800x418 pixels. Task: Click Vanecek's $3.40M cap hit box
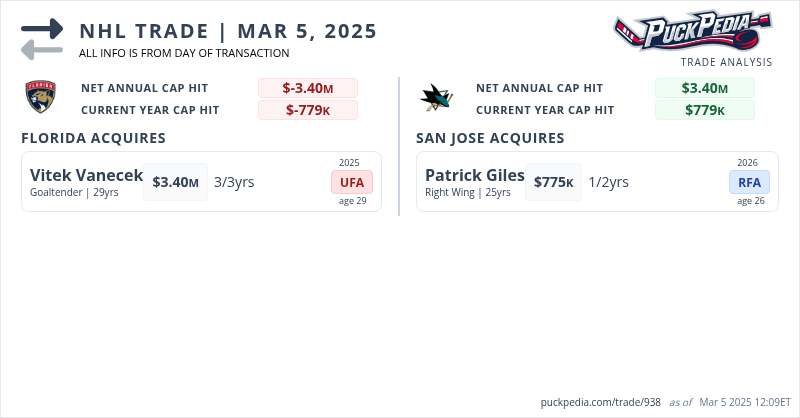click(175, 182)
